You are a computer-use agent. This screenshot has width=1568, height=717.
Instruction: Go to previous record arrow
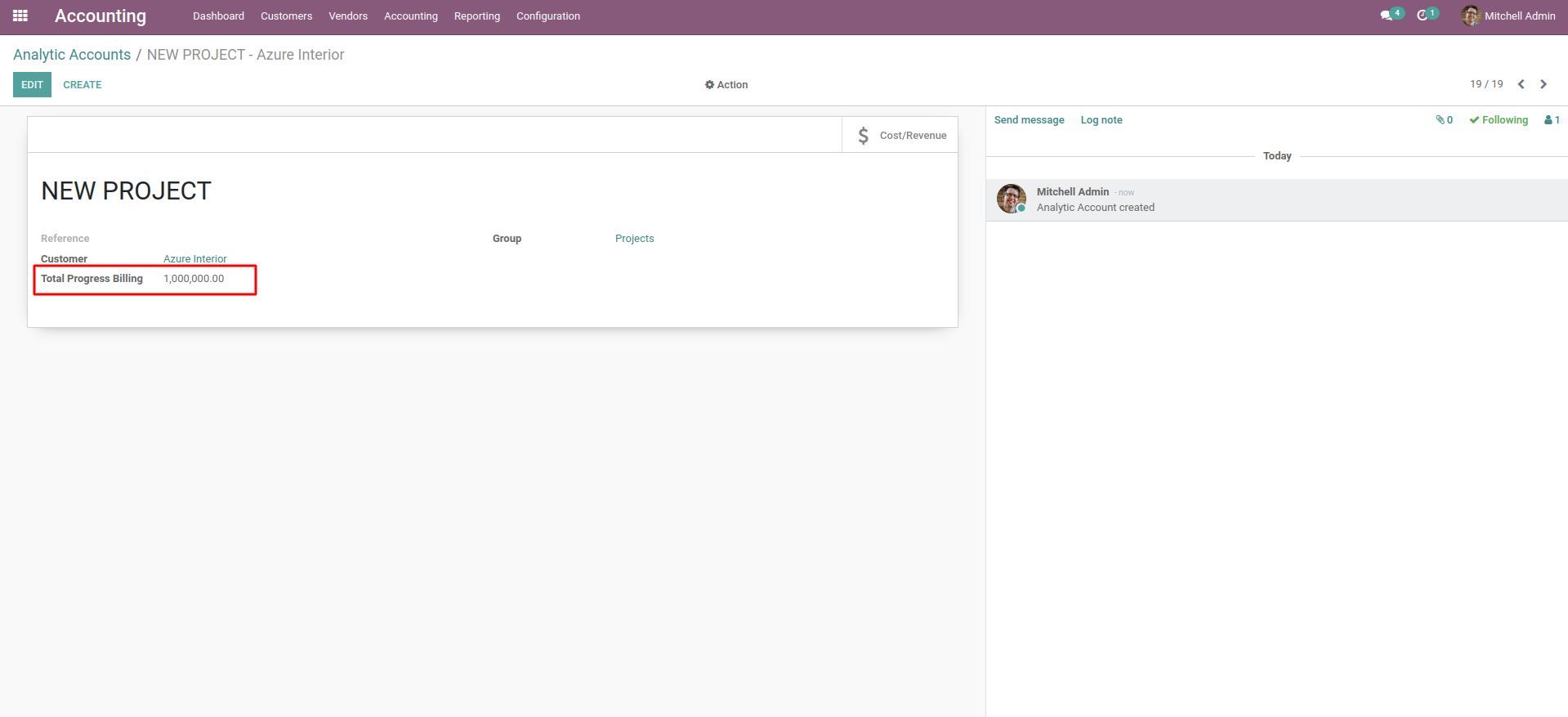click(1521, 84)
